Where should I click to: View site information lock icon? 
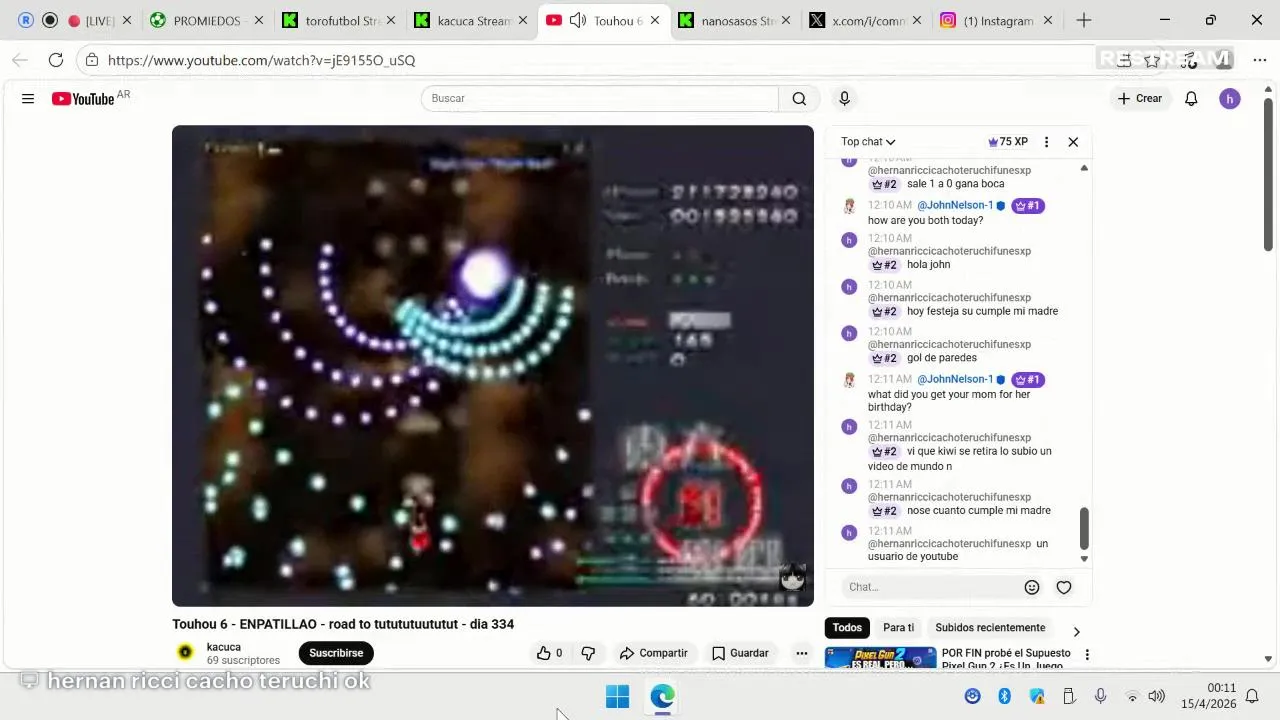91,60
